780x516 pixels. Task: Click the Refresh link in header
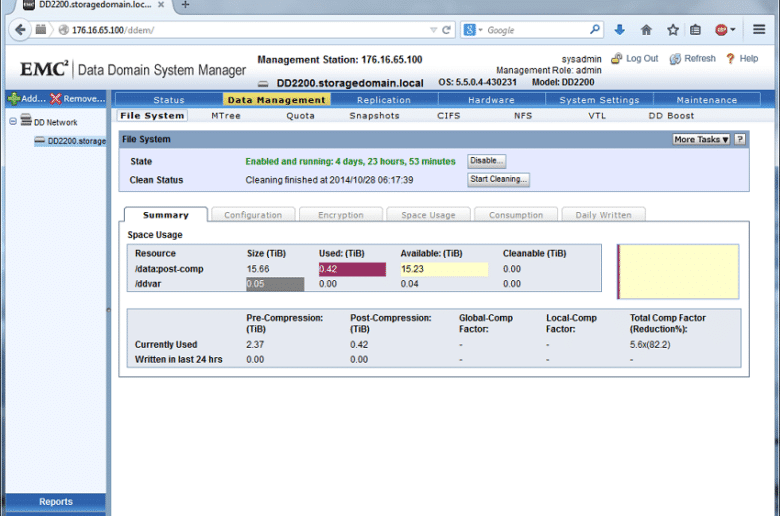692,59
